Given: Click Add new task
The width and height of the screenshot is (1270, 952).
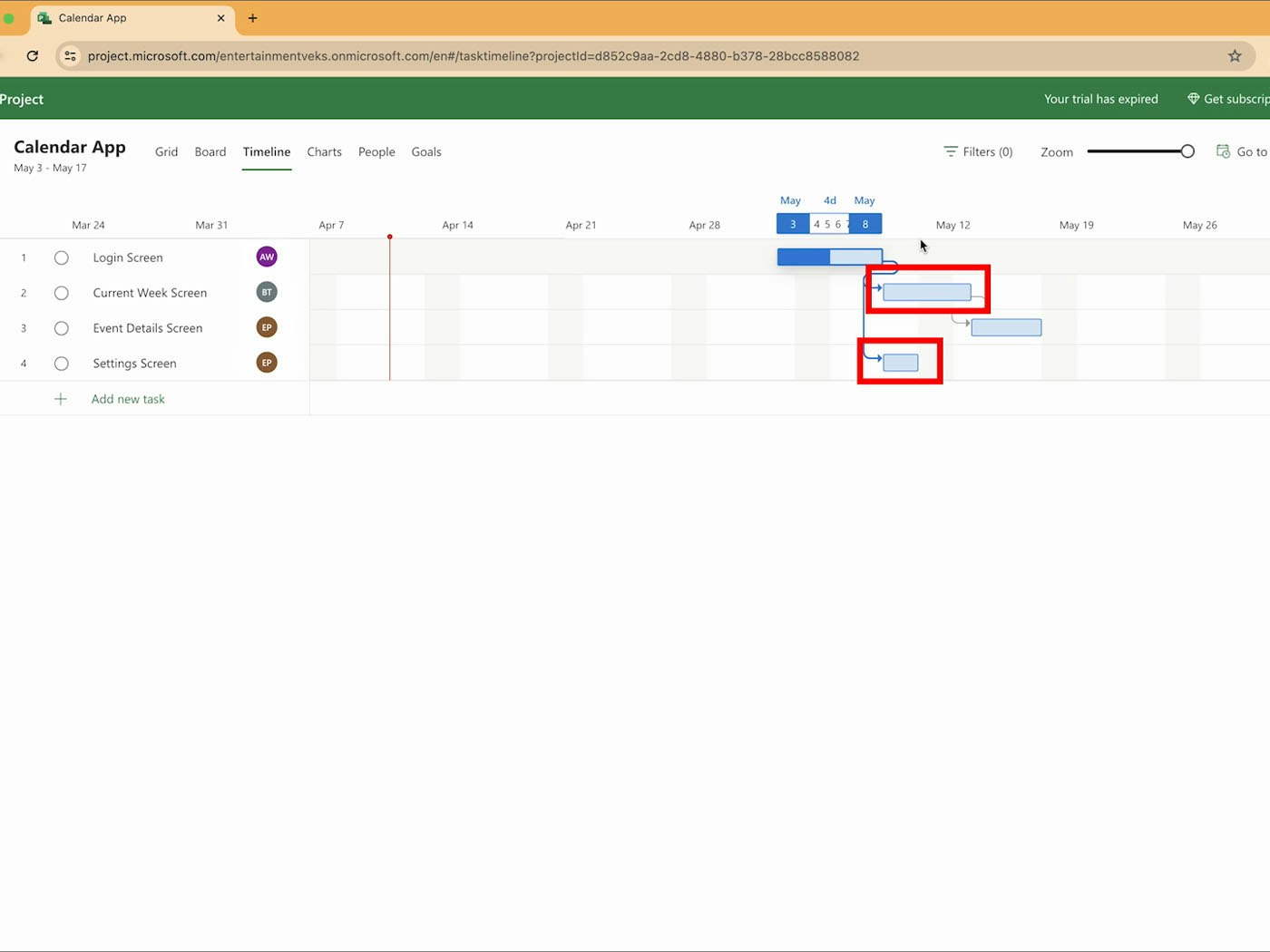Looking at the screenshot, I should click(128, 399).
